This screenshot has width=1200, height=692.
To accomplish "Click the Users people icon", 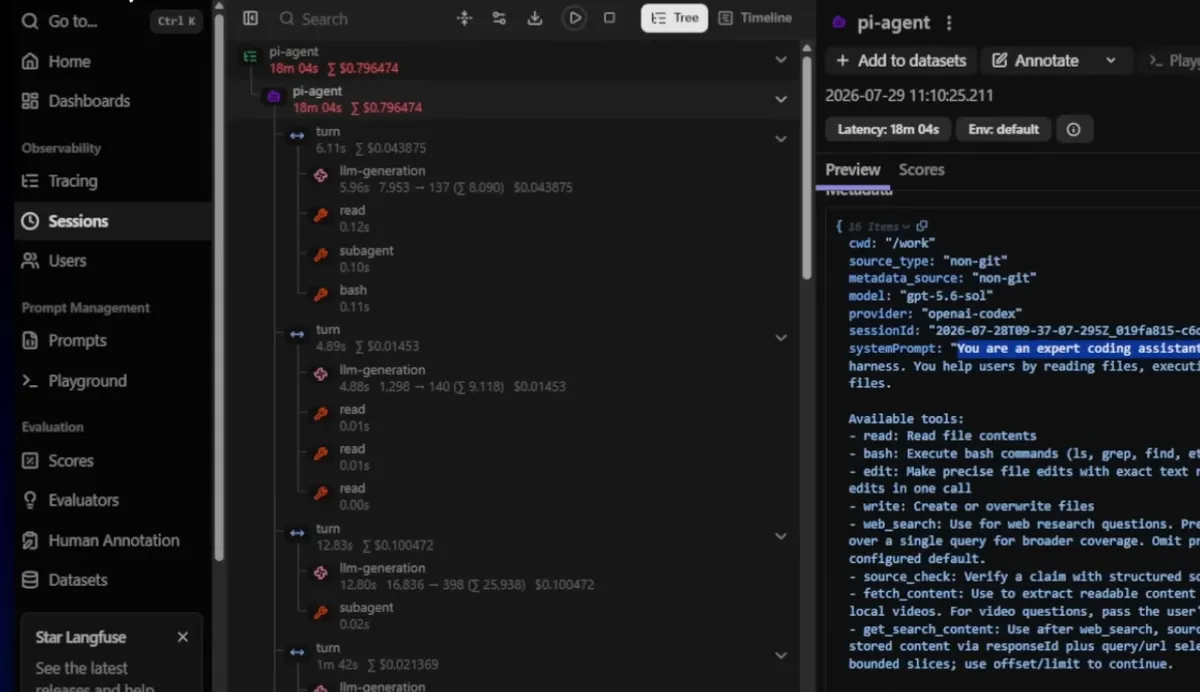I will point(30,261).
